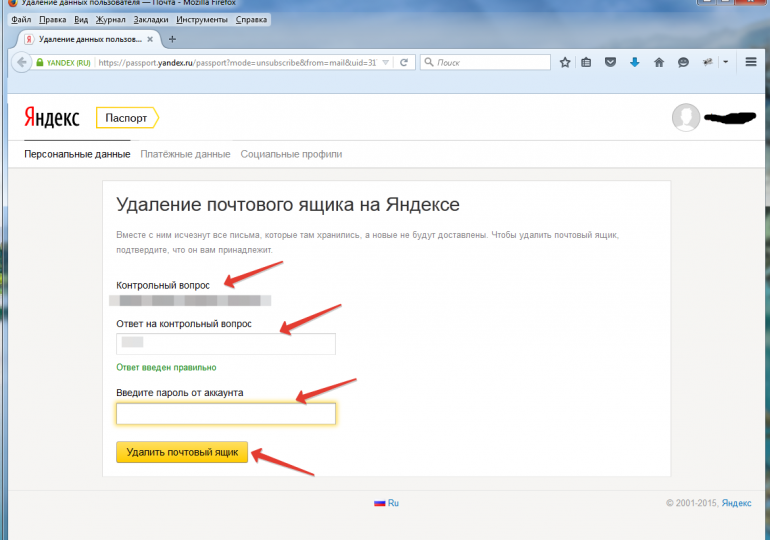Image resolution: width=770 pixels, height=540 pixels.
Task: Switch to Социальные профили tab
Action: tap(291, 154)
